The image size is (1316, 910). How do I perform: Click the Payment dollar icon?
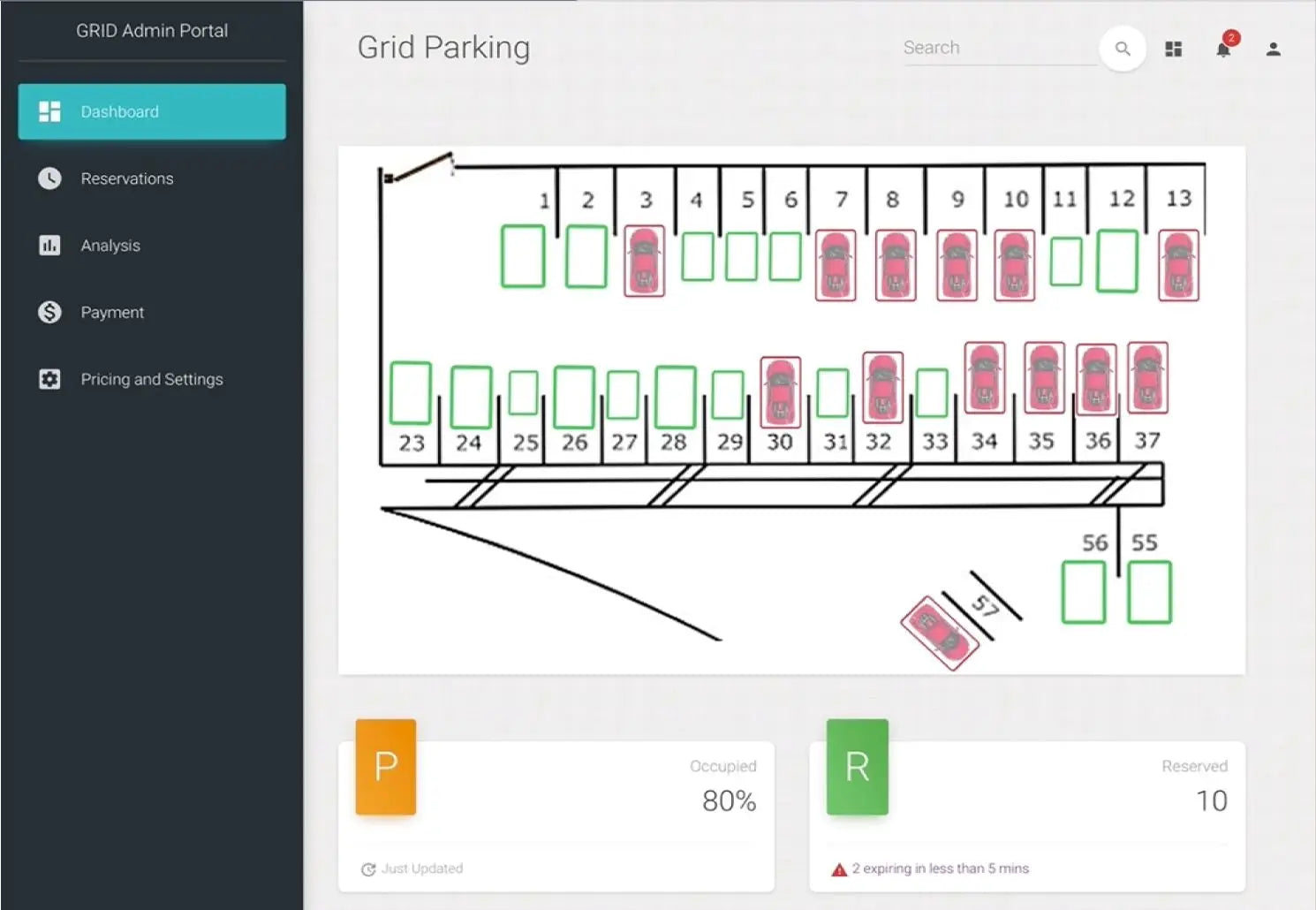(49, 312)
